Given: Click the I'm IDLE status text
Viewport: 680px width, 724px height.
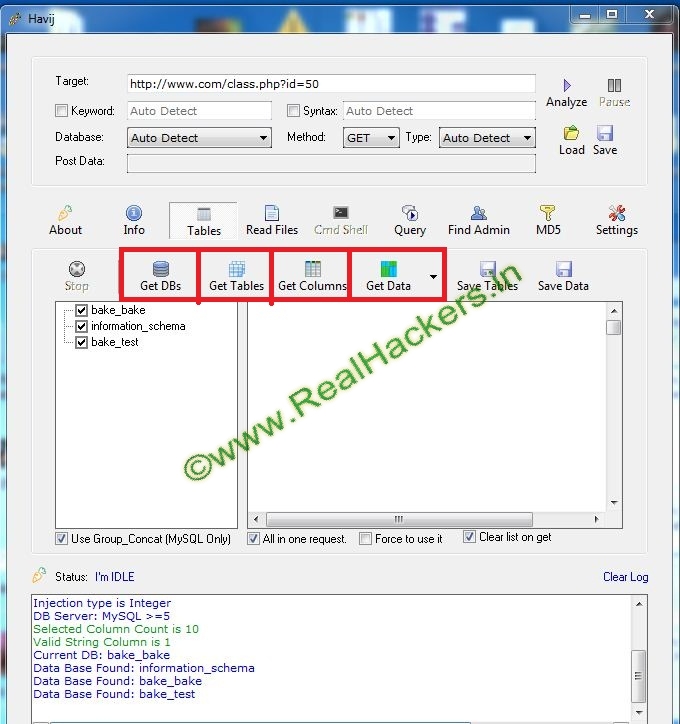Looking at the screenshot, I should coord(114,577).
